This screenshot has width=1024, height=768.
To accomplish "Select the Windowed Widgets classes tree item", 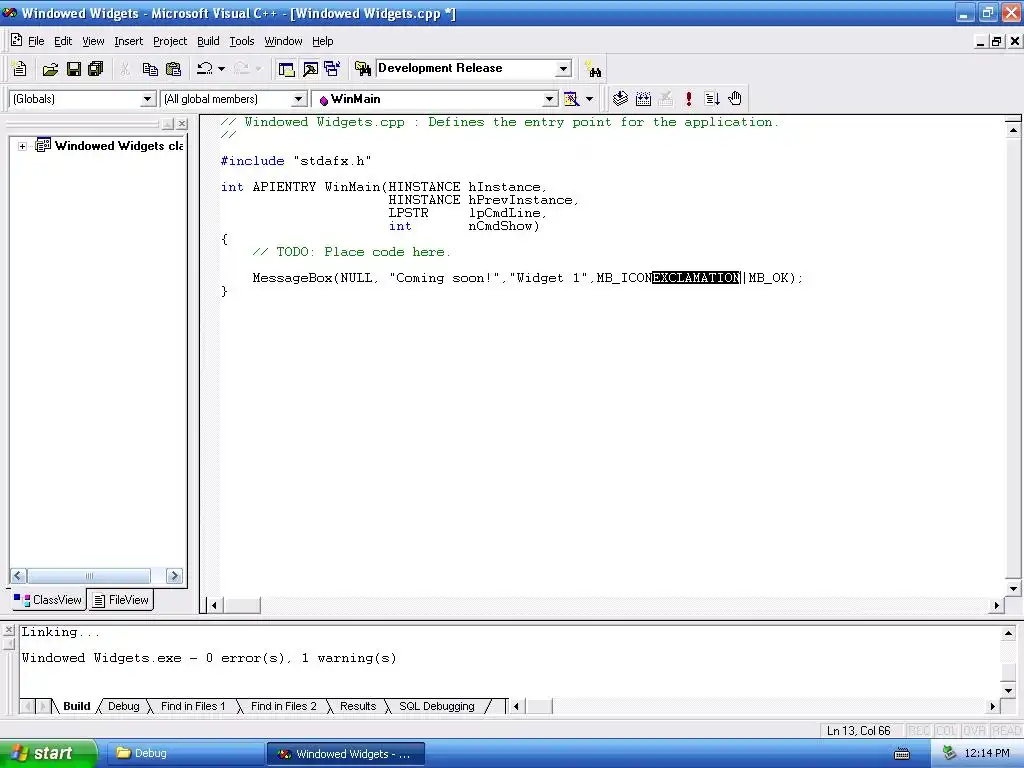I will click(x=118, y=146).
